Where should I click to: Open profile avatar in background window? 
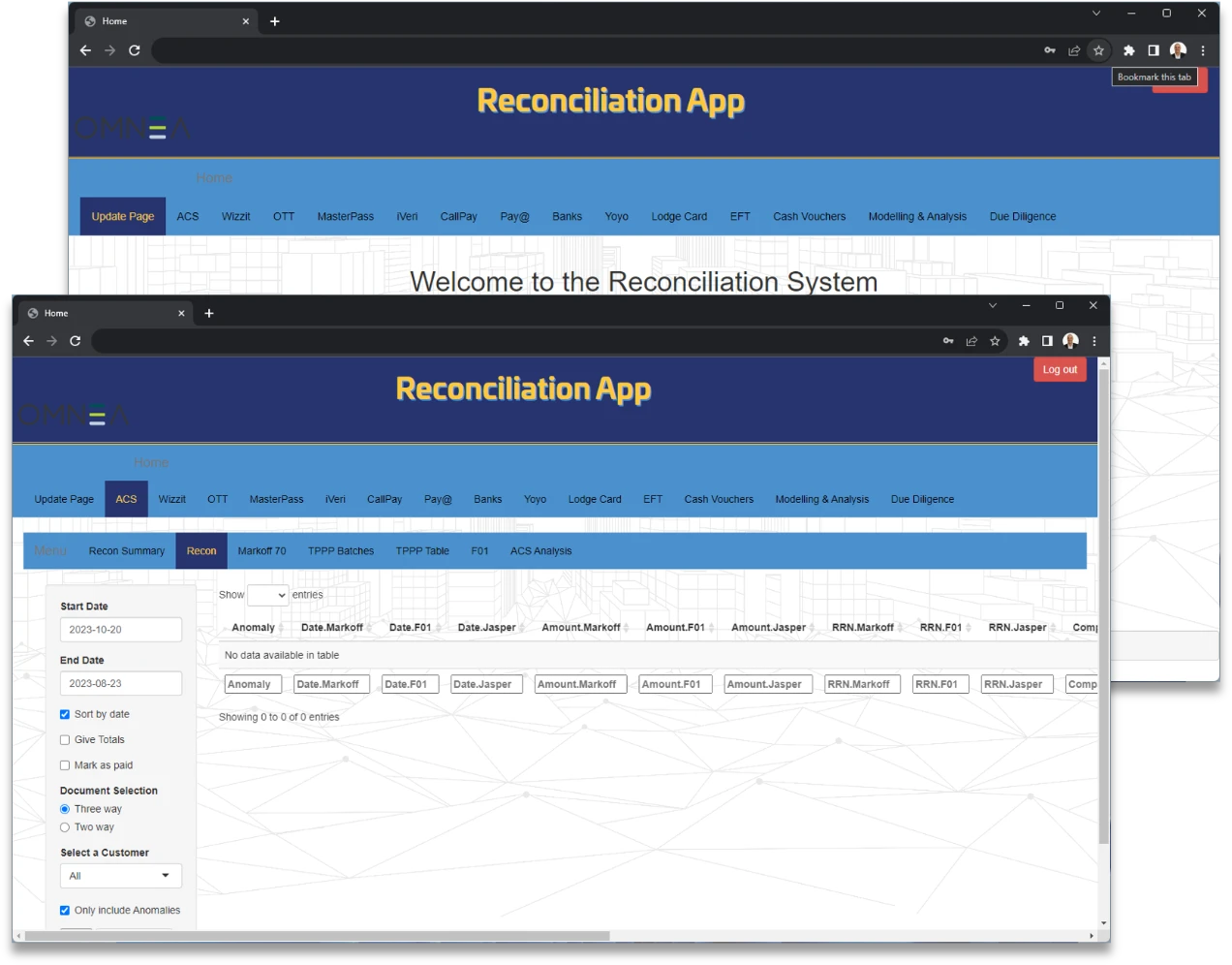coord(1178,50)
